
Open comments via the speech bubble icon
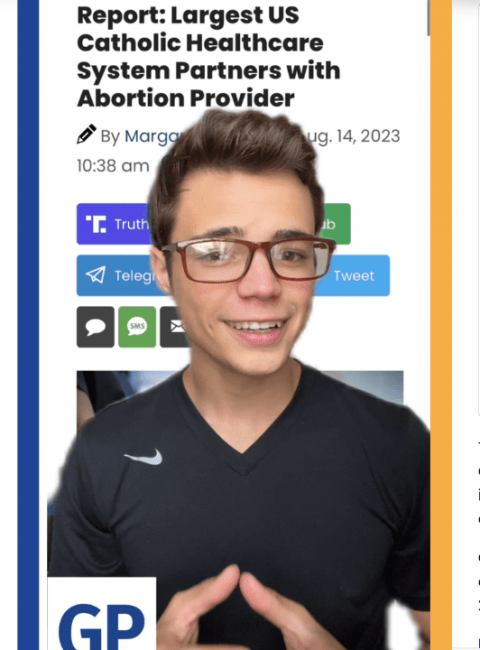click(x=95, y=327)
